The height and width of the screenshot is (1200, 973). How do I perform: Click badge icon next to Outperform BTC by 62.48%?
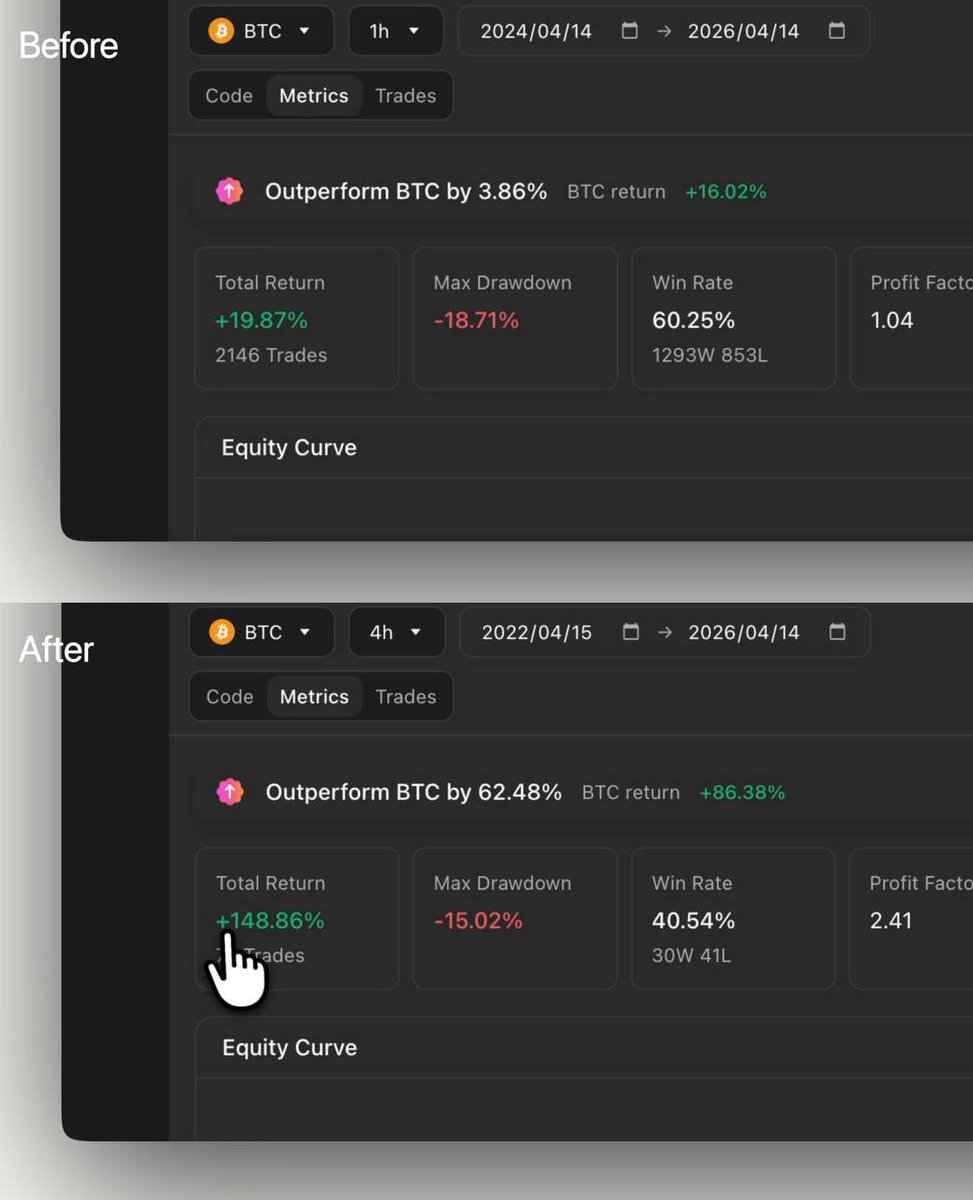click(230, 792)
